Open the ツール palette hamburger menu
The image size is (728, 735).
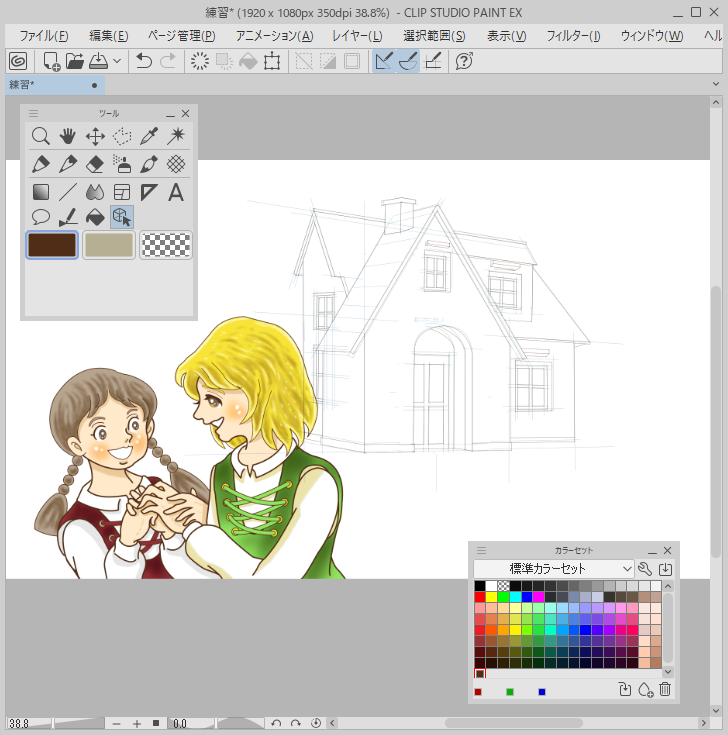point(33,113)
